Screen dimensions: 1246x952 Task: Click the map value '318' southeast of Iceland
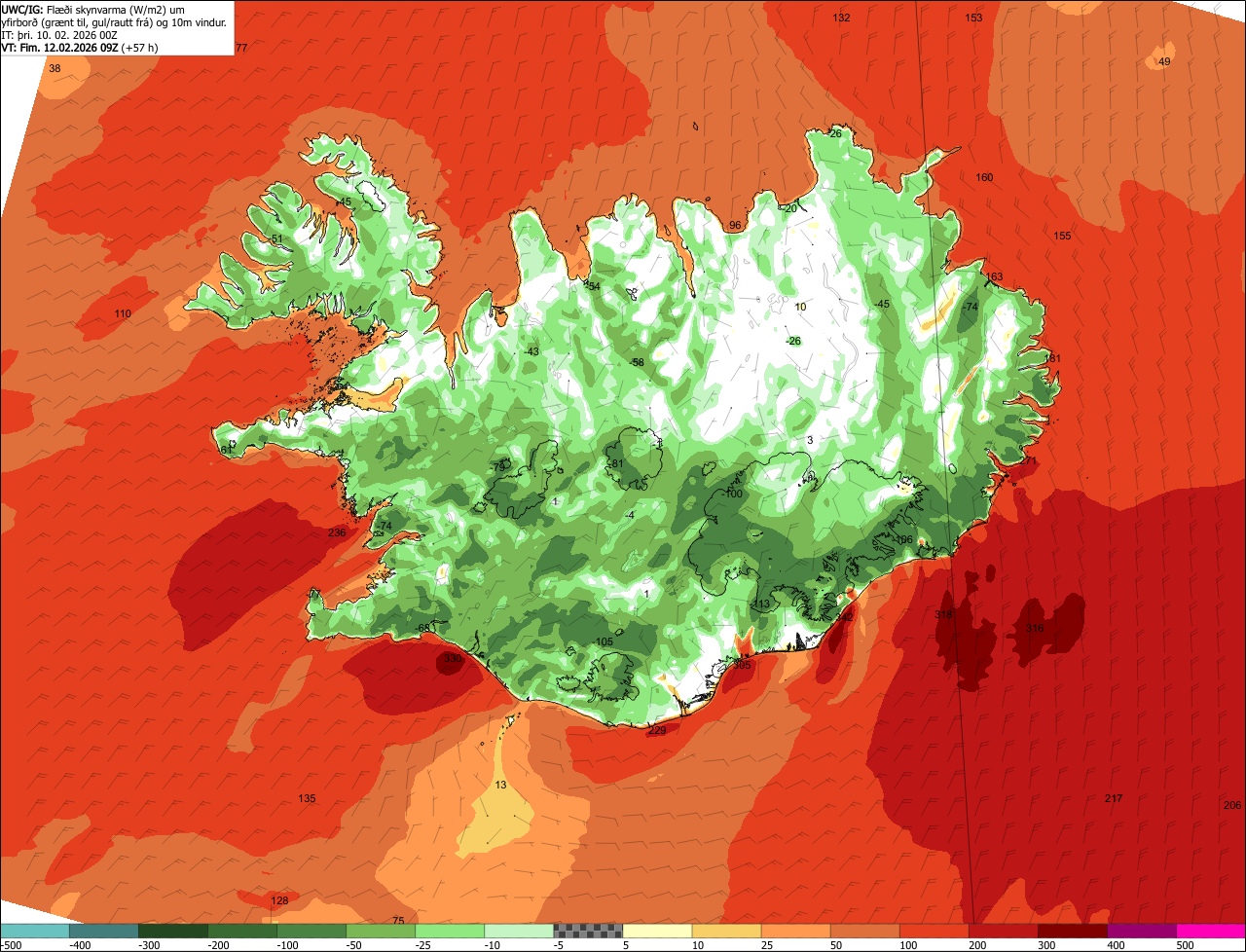coord(943,615)
